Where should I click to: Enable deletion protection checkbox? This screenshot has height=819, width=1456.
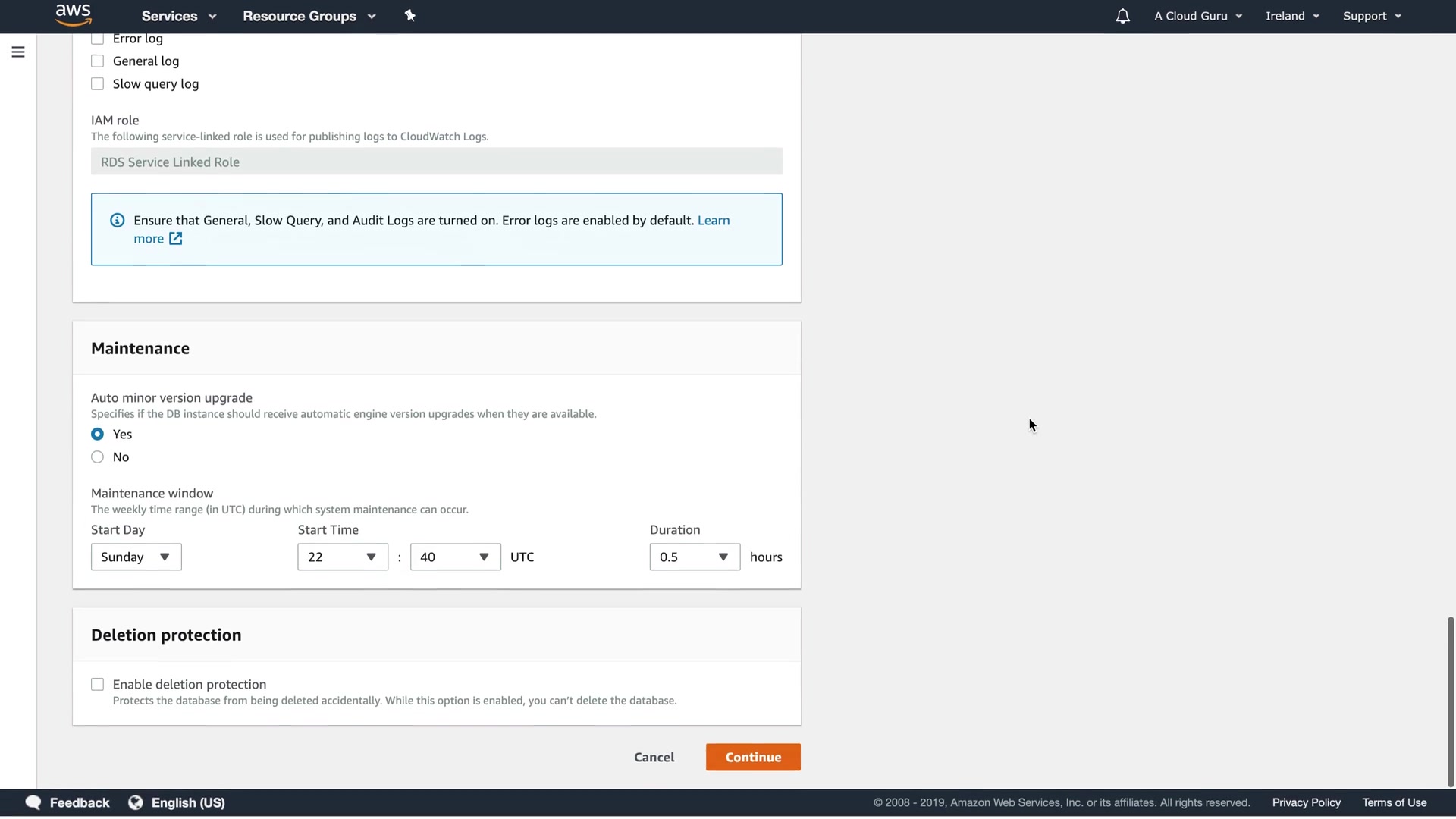[x=98, y=685]
